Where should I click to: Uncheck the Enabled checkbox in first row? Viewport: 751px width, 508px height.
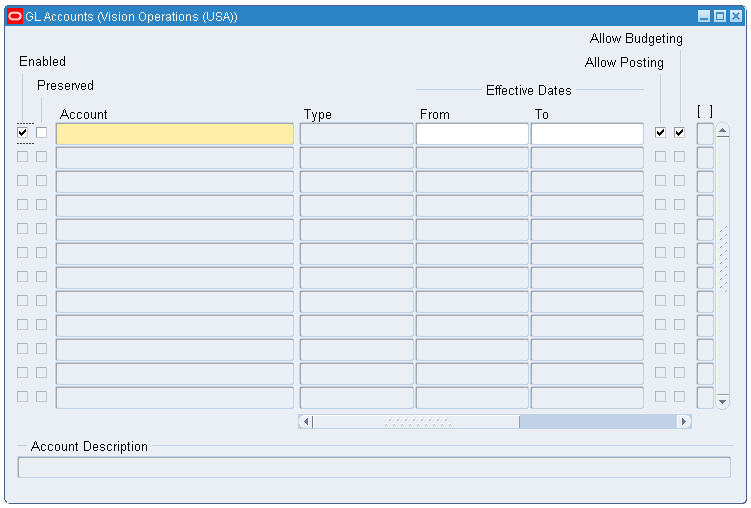point(23,133)
